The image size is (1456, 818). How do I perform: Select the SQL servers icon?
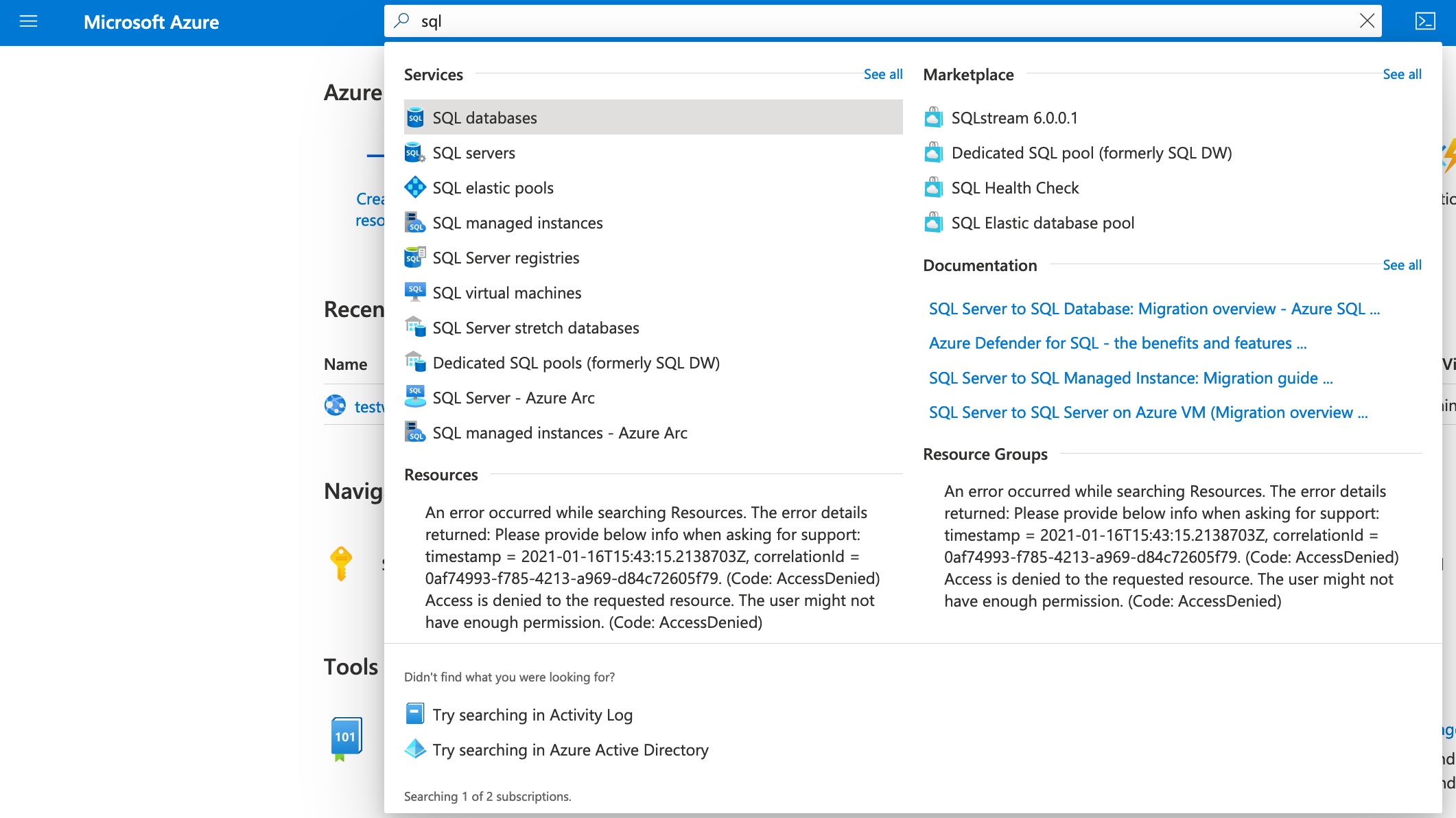[x=414, y=153]
